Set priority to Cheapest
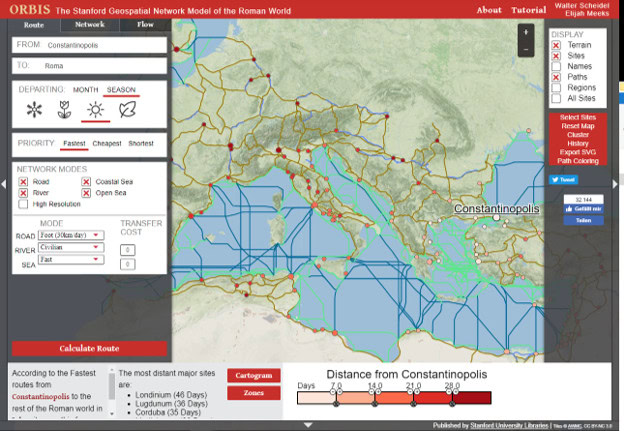The width and height of the screenshot is (624, 431). [x=107, y=144]
